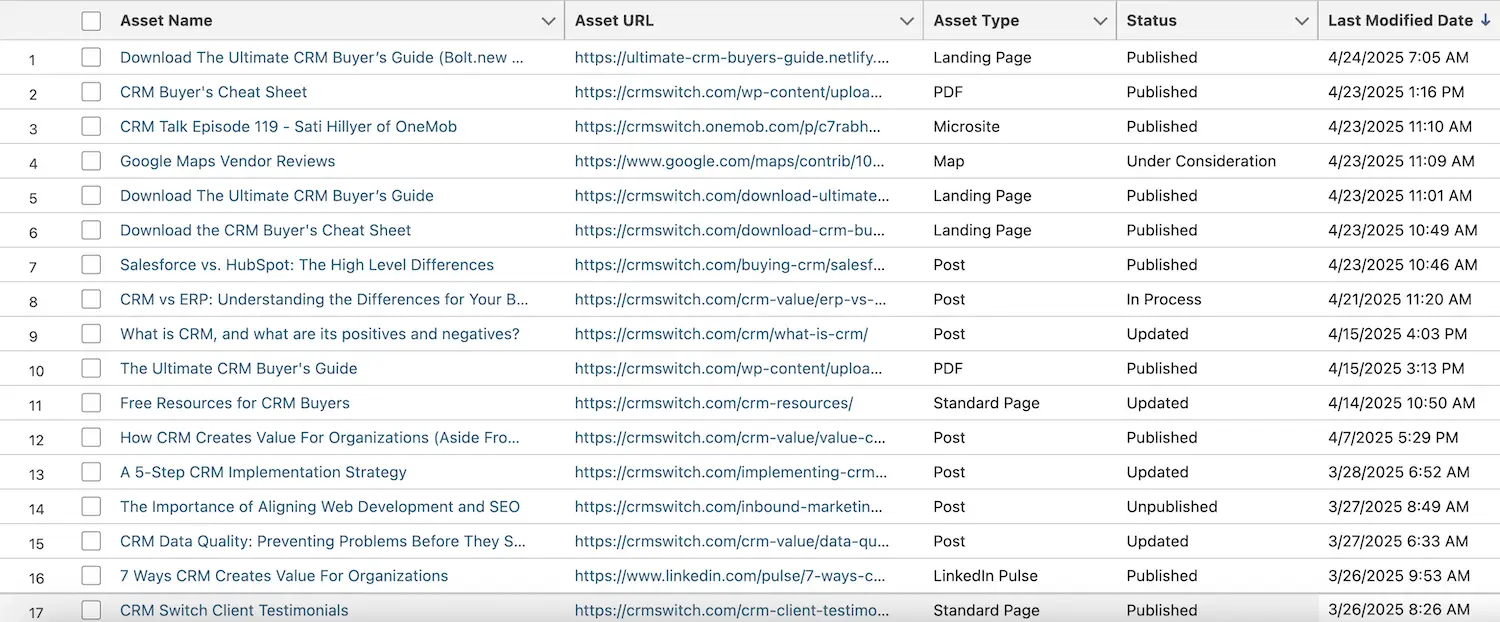Click the Unpublished status cell

[x=1172, y=507]
